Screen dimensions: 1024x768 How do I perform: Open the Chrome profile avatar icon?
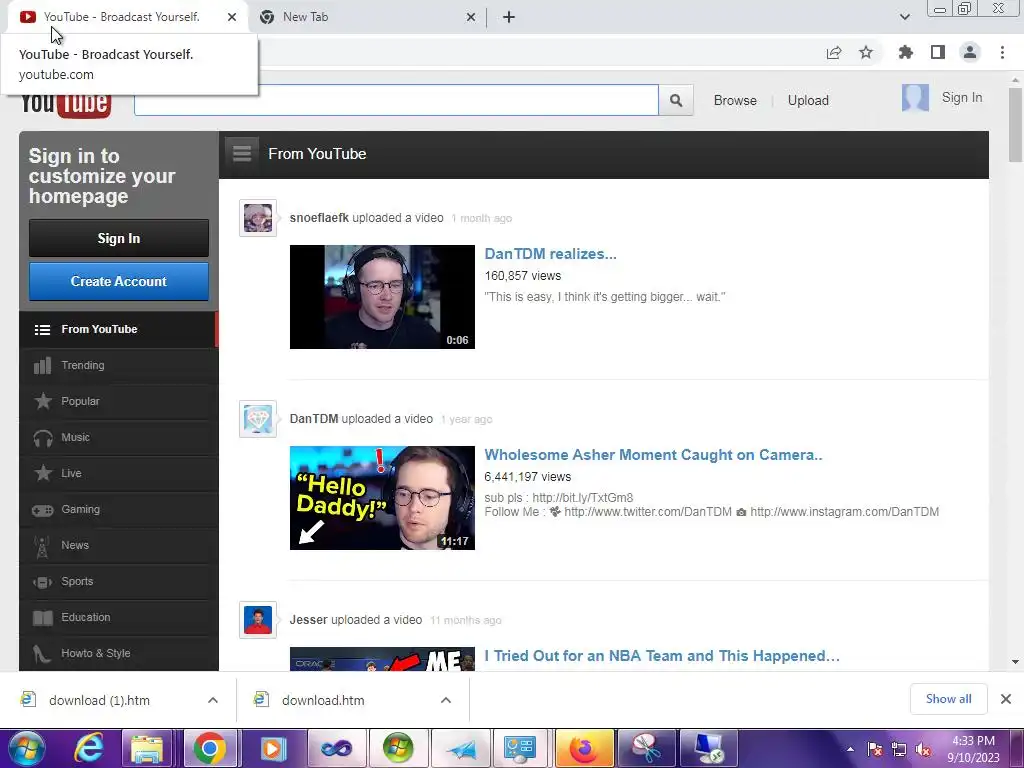click(x=970, y=53)
